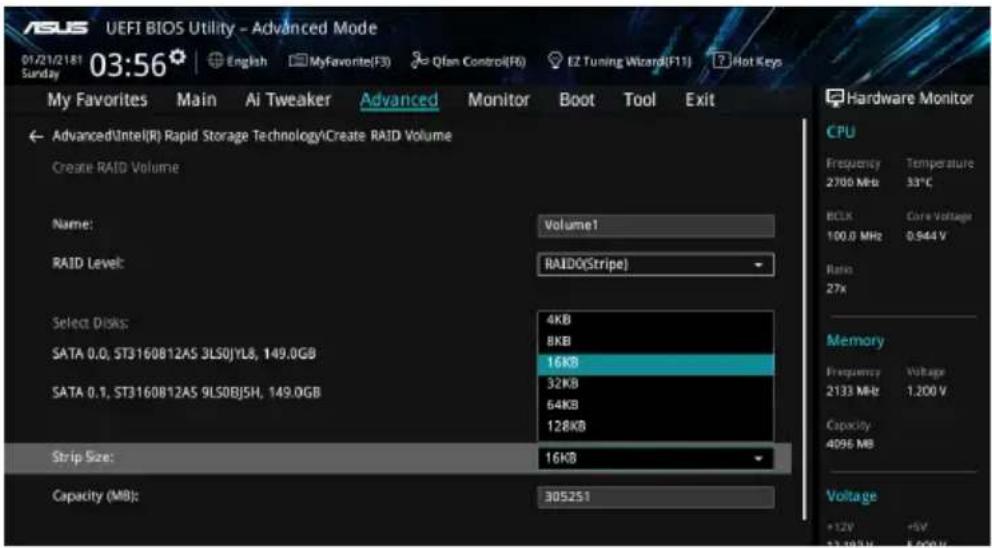Click CPU temperature value 33°C
This screenshot has width=992, height=548.
(x=919, y=182)
